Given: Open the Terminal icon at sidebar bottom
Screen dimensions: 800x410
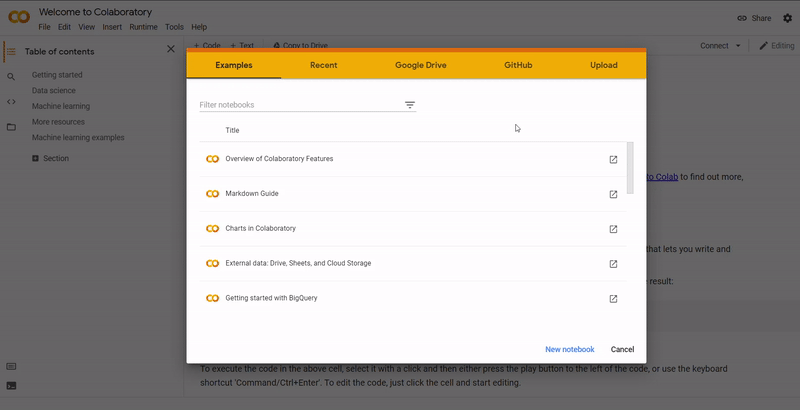Looking at the screenshot, I should tap(11, 386).
